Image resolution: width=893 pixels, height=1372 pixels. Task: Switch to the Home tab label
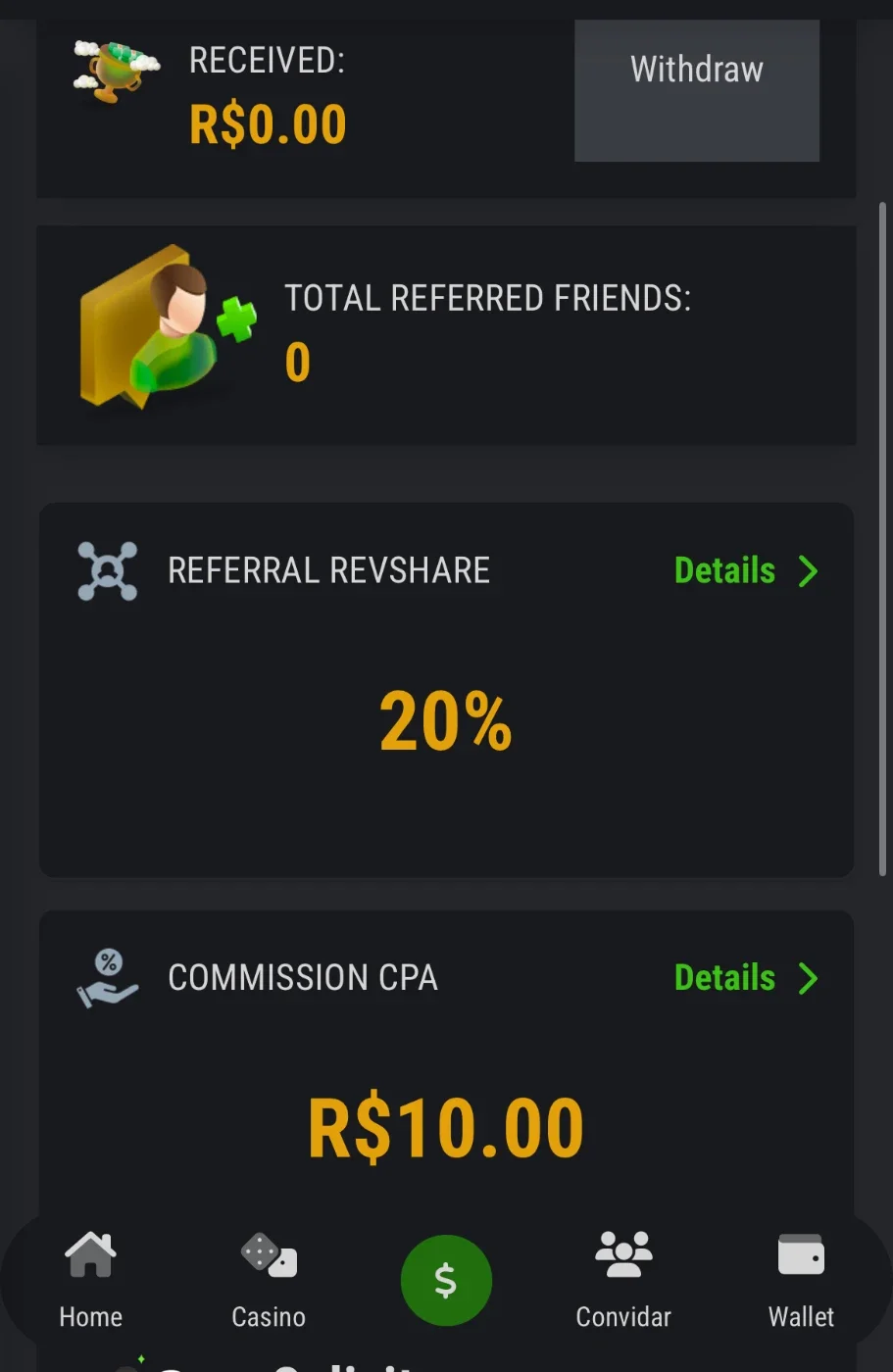point(90,1316)
